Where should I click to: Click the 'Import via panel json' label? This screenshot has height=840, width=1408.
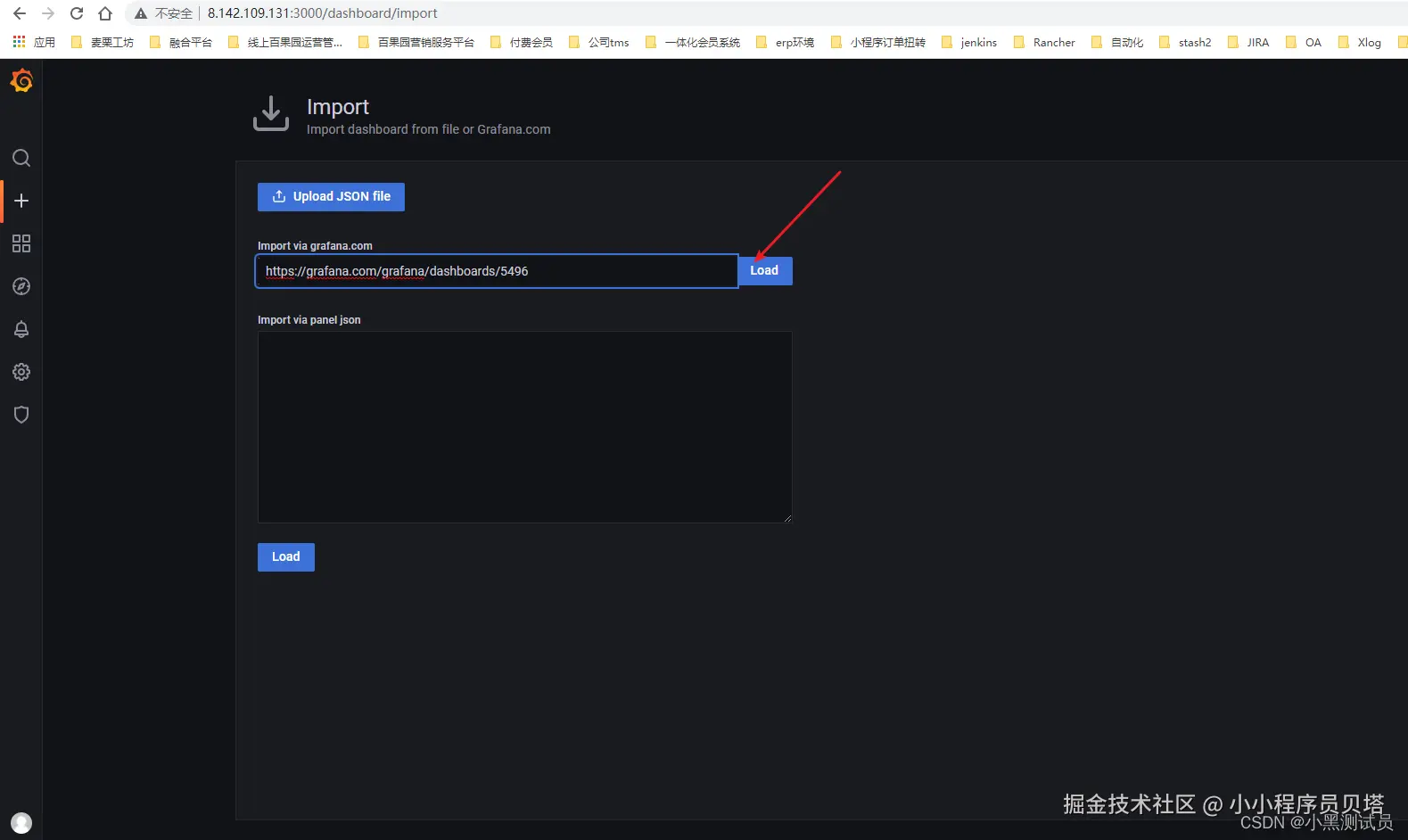[x=309, y=320]
